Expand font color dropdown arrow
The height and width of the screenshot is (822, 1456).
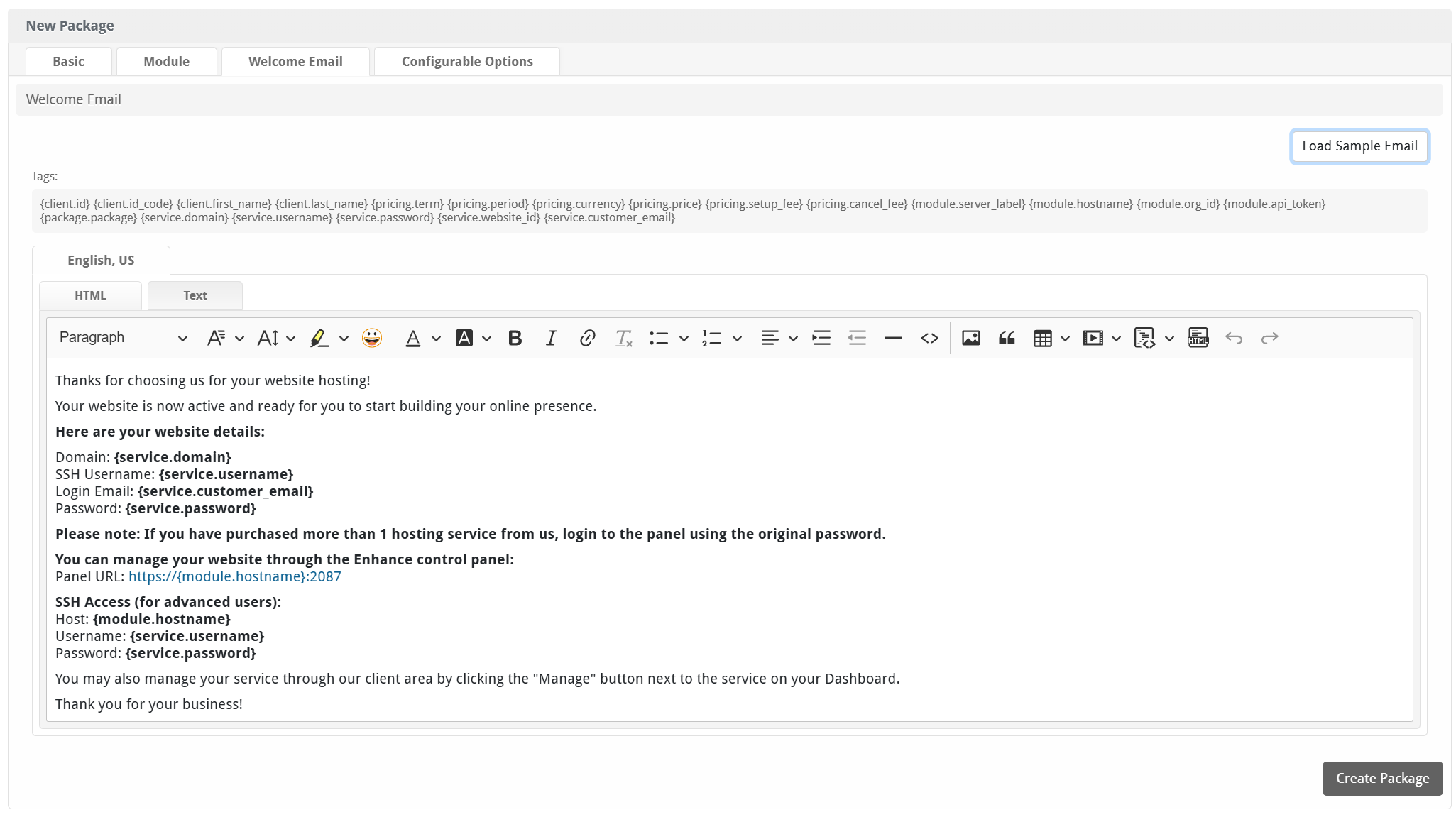click(x=436, y=339)
